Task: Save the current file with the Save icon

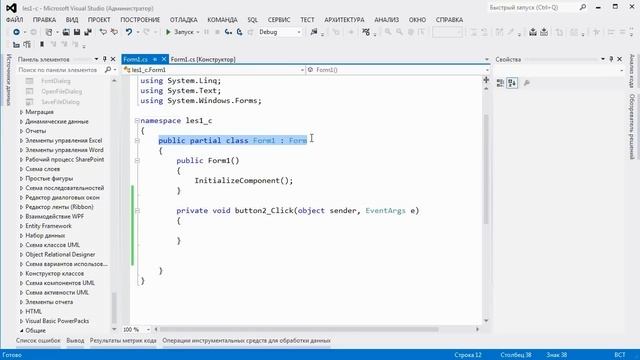Action: (x=77, y=32)
